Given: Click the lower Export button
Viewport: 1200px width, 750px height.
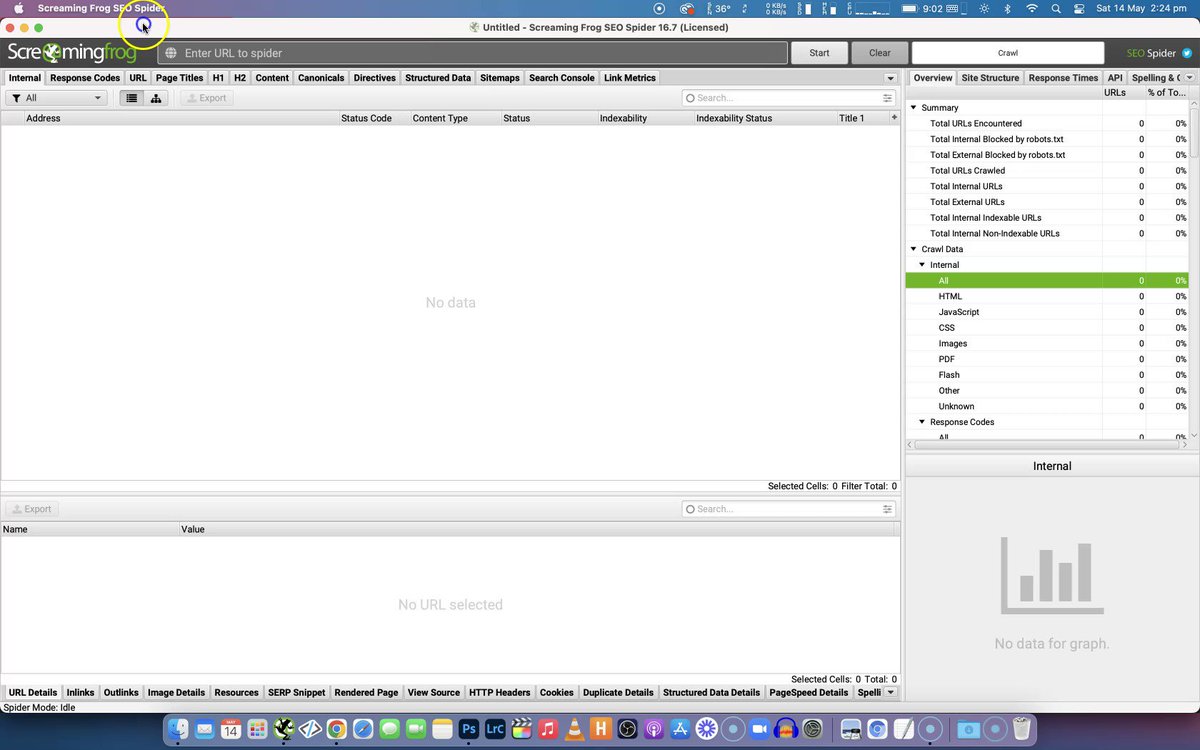Looking at the screenshot, I should pos(31,509).
